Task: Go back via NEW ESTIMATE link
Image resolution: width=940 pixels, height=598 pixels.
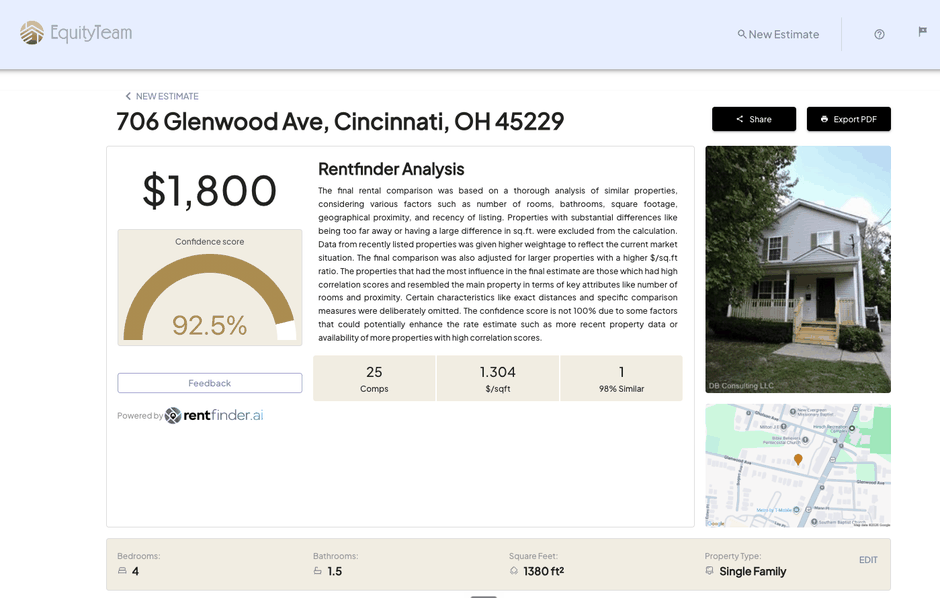Action: (x=162, y=96)
